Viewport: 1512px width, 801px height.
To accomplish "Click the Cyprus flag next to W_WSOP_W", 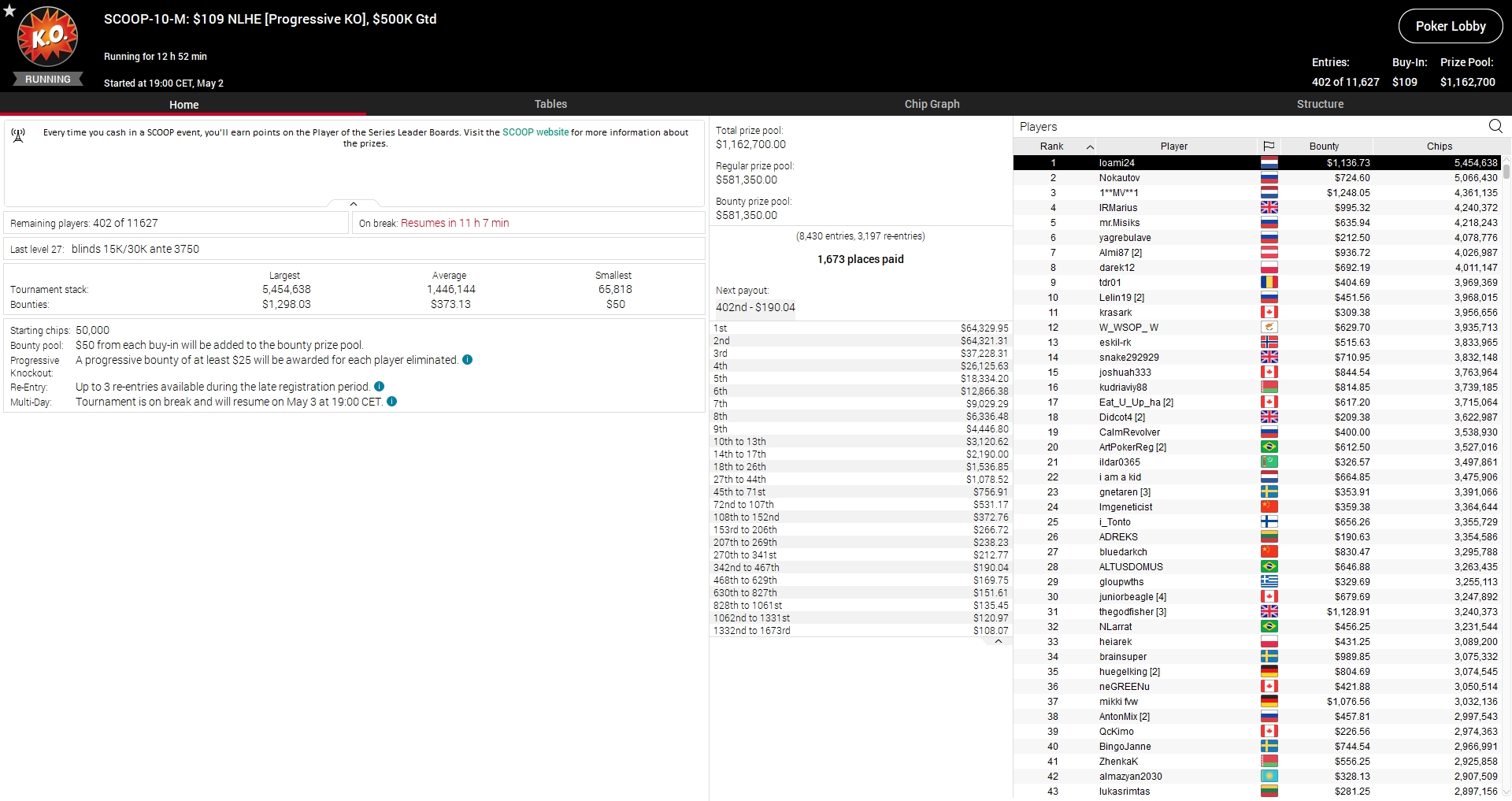I will click(x=1269, y=328).
